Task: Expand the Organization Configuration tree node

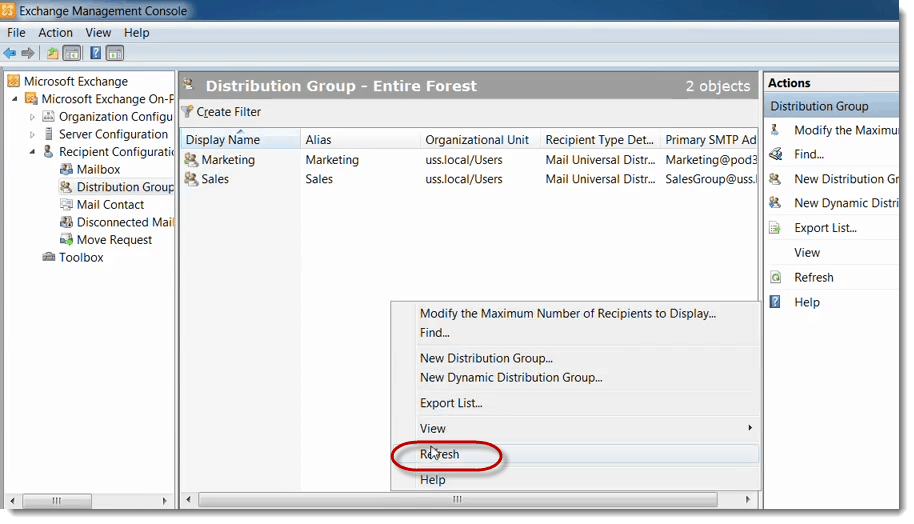Action: click(x=32, y=117)
